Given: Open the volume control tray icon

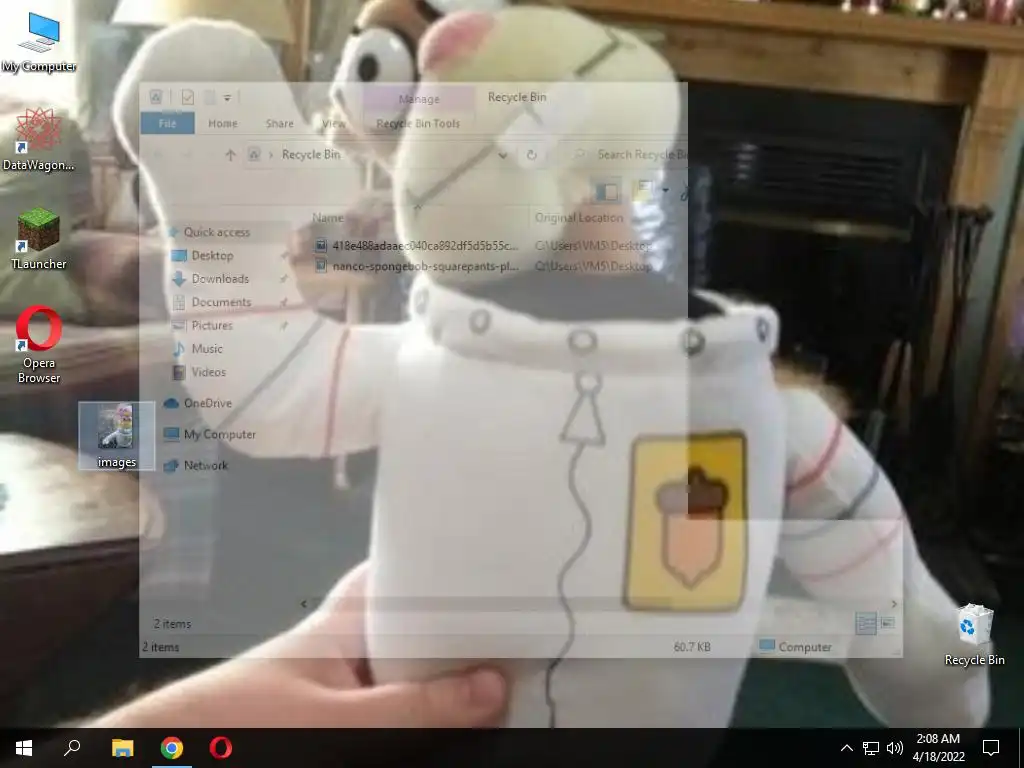Looking at the screenshot, I should 895,748.
